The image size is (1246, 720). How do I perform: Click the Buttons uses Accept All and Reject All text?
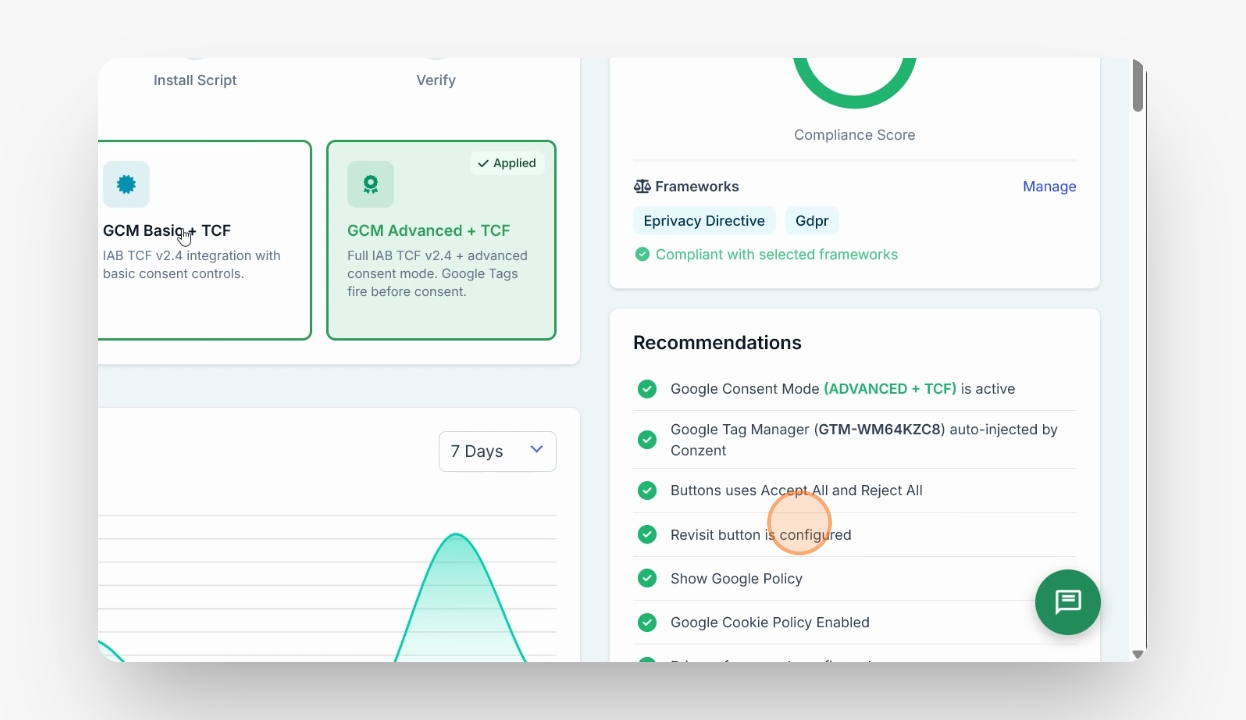[x=796, y=490]
